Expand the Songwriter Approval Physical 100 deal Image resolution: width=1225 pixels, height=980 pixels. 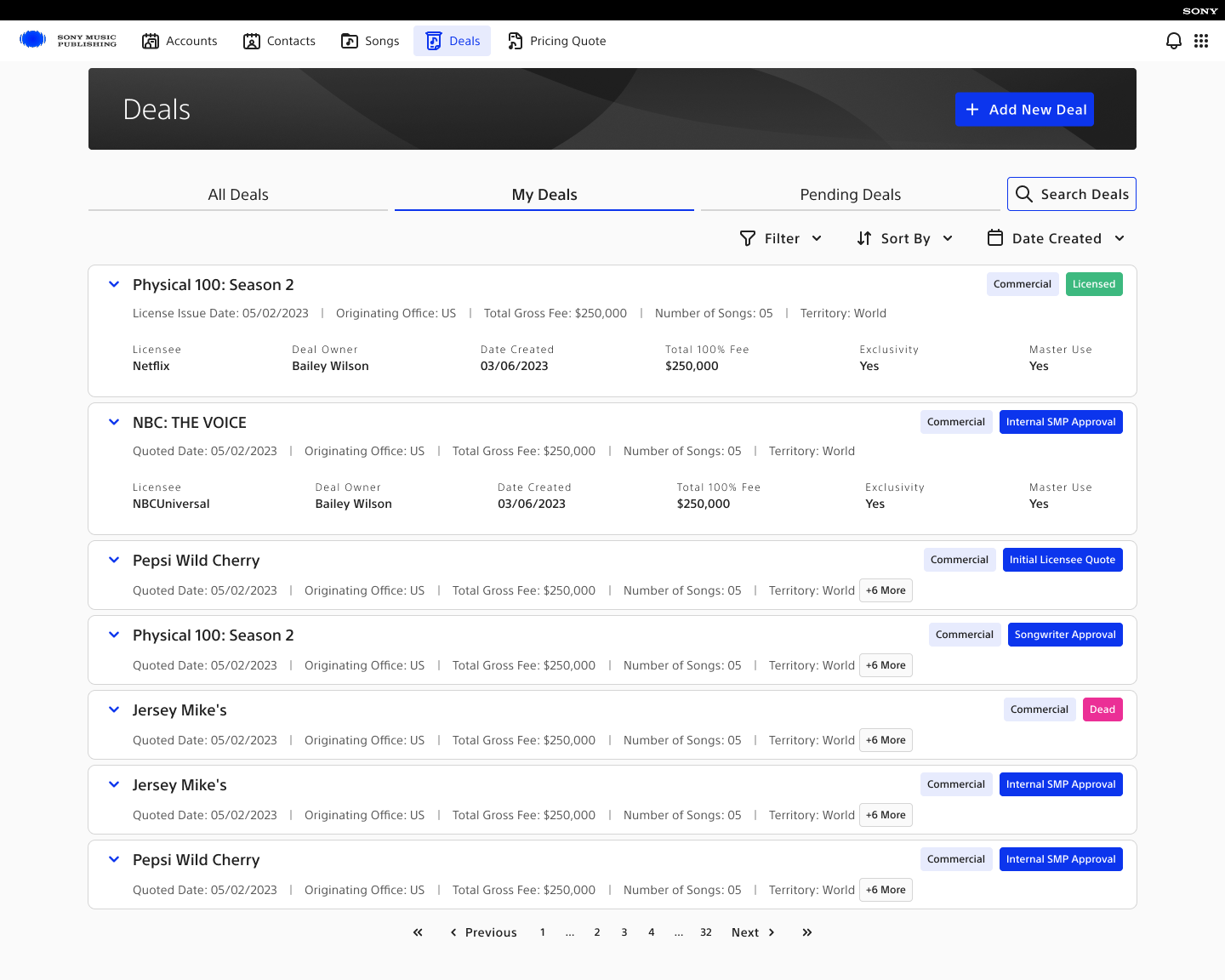(114, 635)
